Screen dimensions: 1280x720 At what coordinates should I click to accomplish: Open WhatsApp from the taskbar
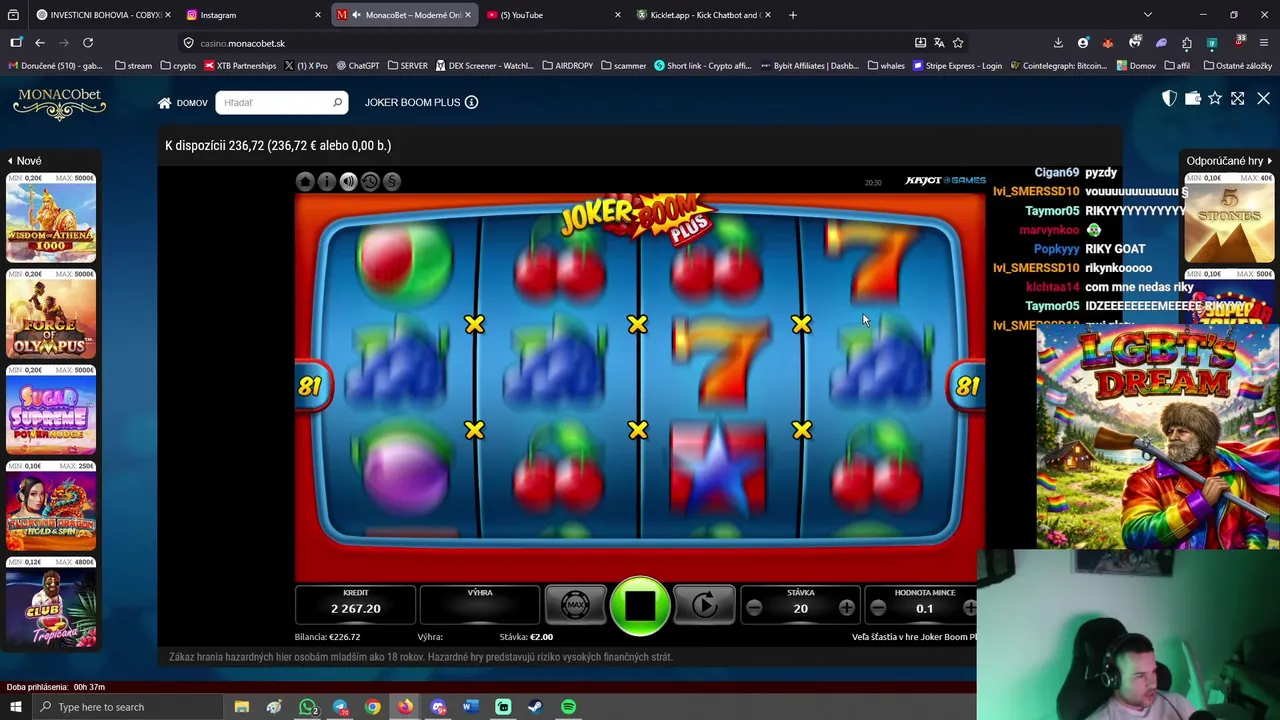(307, 707)
